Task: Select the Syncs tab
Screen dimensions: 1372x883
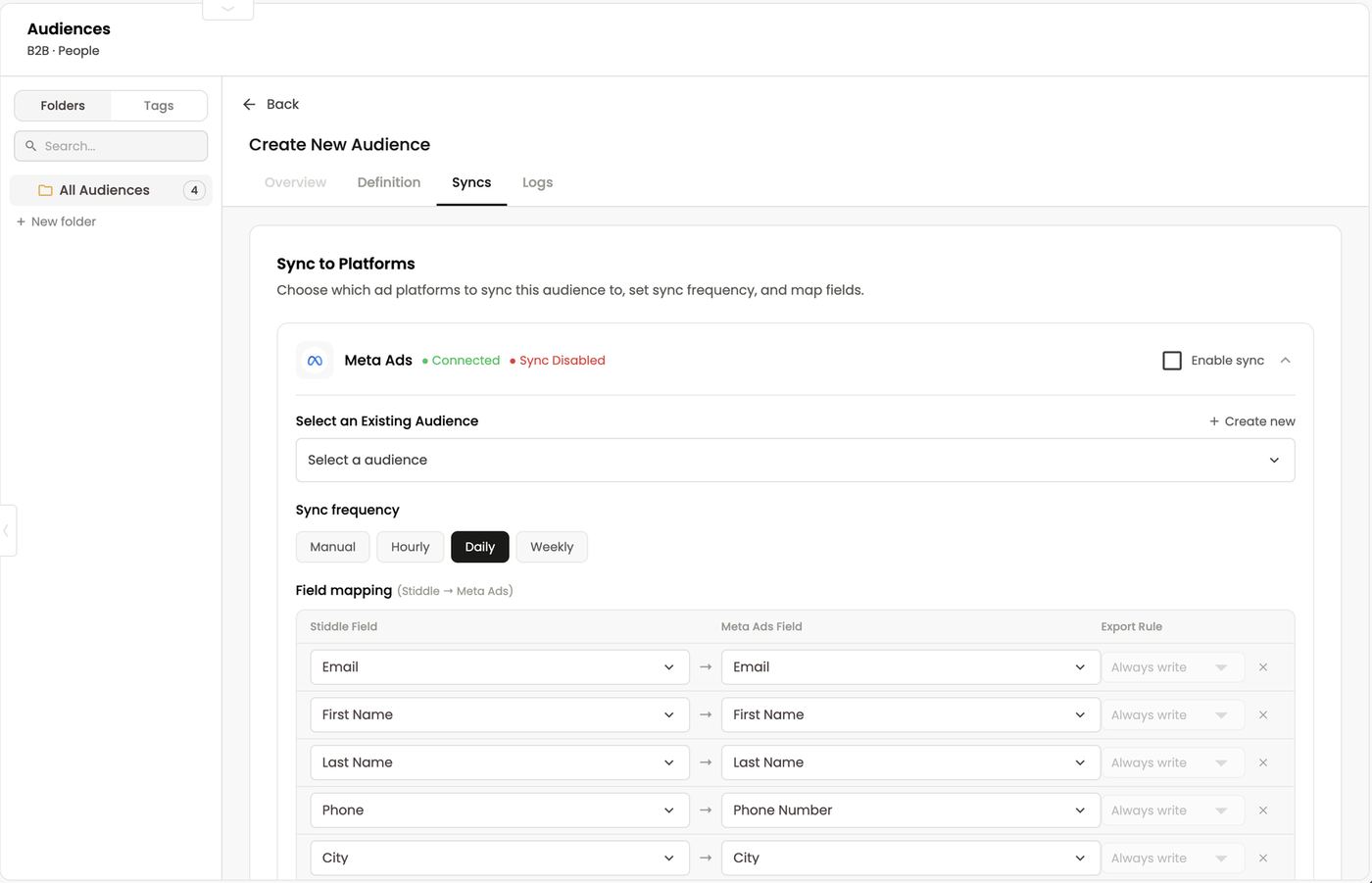Action: (471, 182)
